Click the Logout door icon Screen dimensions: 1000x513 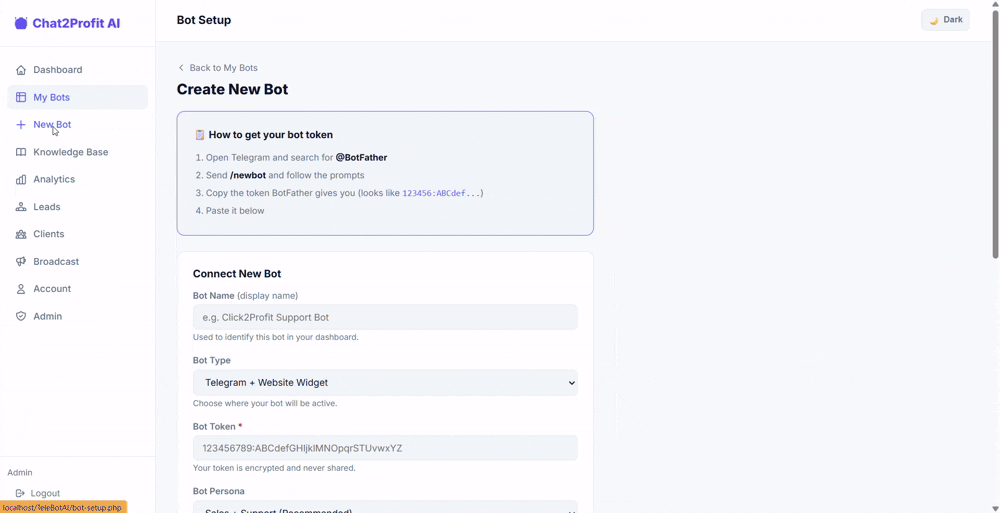(x=20, y=493)
